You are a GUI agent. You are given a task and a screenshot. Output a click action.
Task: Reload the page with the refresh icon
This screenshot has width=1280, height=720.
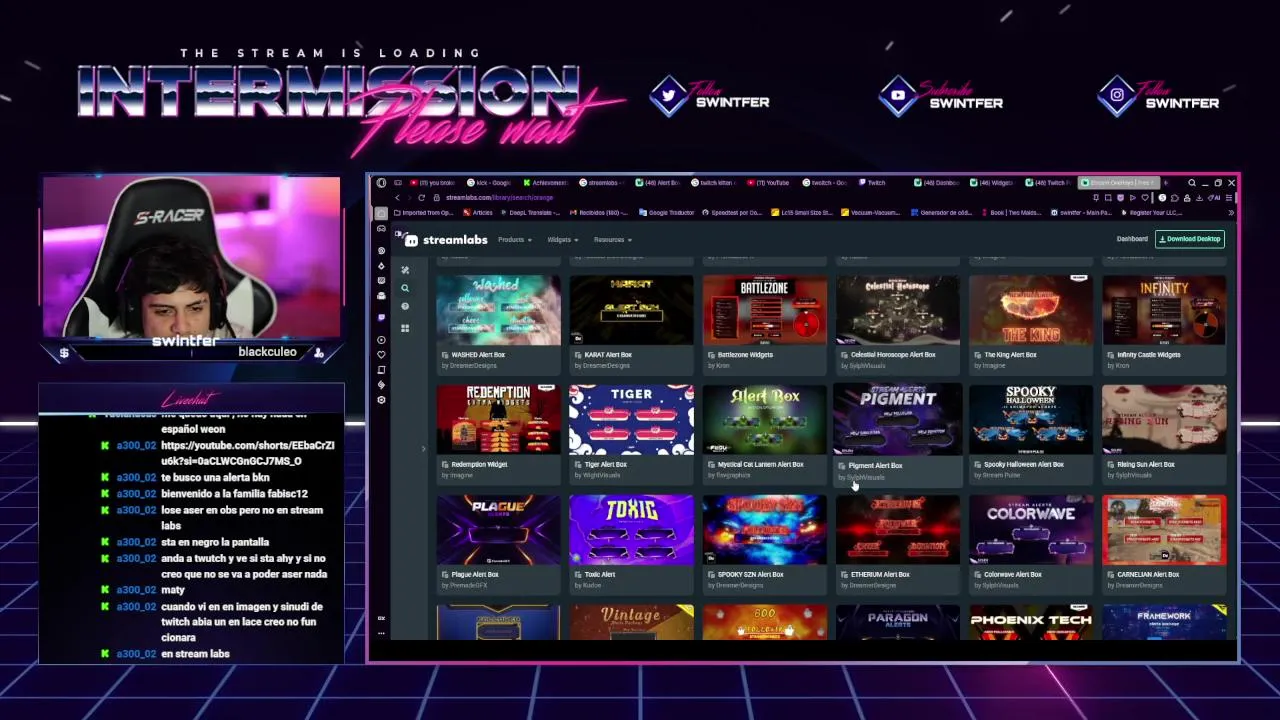point(421,198)
